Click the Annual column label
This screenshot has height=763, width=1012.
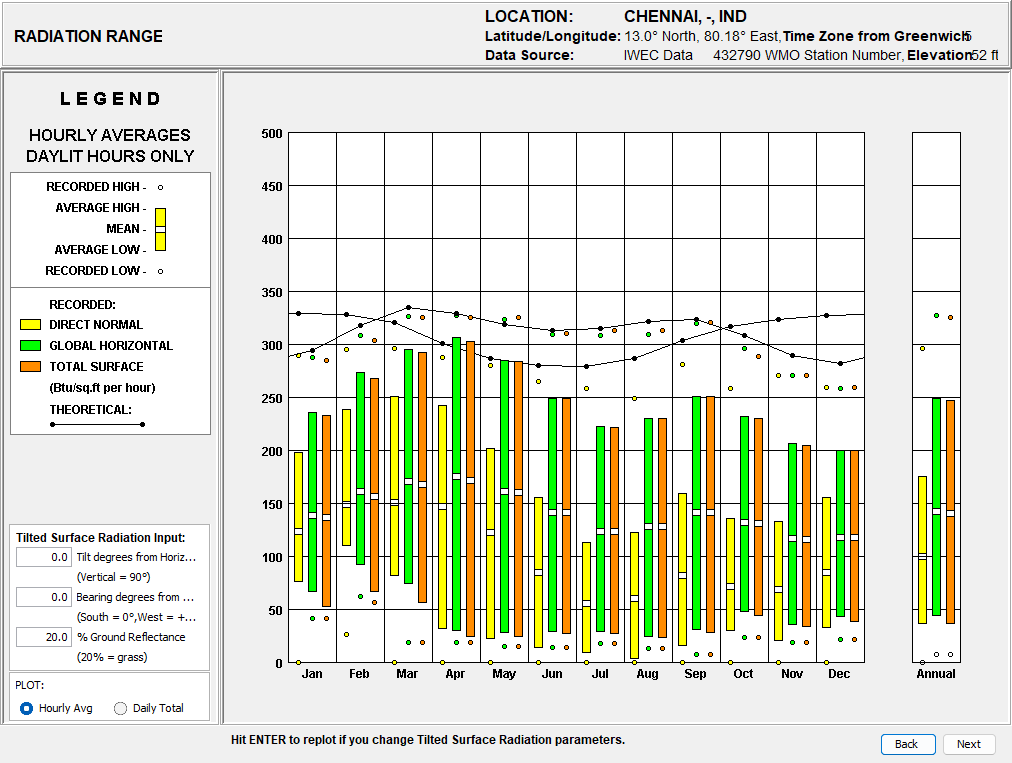click(936, 673)
